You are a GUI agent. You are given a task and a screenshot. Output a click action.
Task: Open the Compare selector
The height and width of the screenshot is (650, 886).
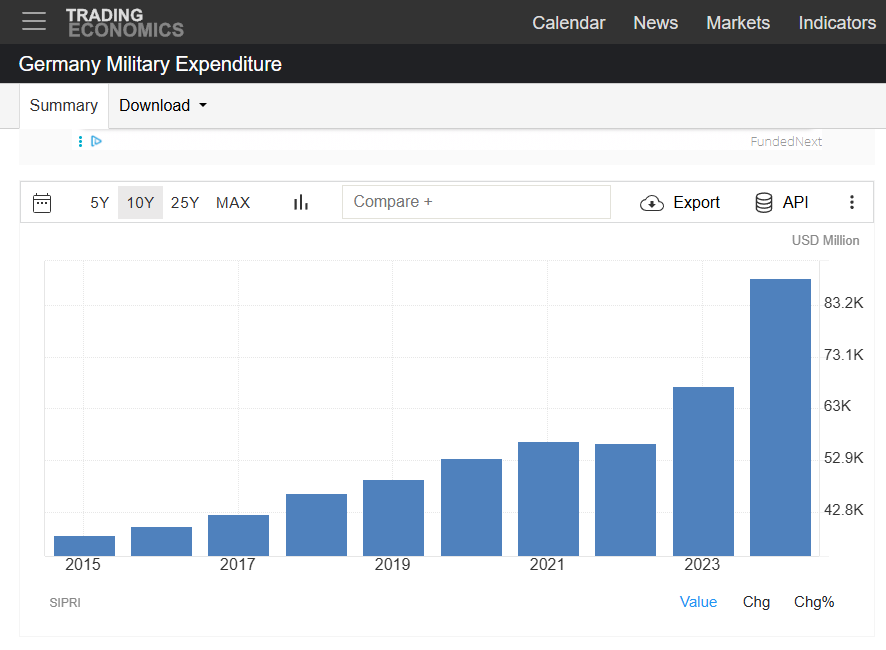tap(476, 202)
